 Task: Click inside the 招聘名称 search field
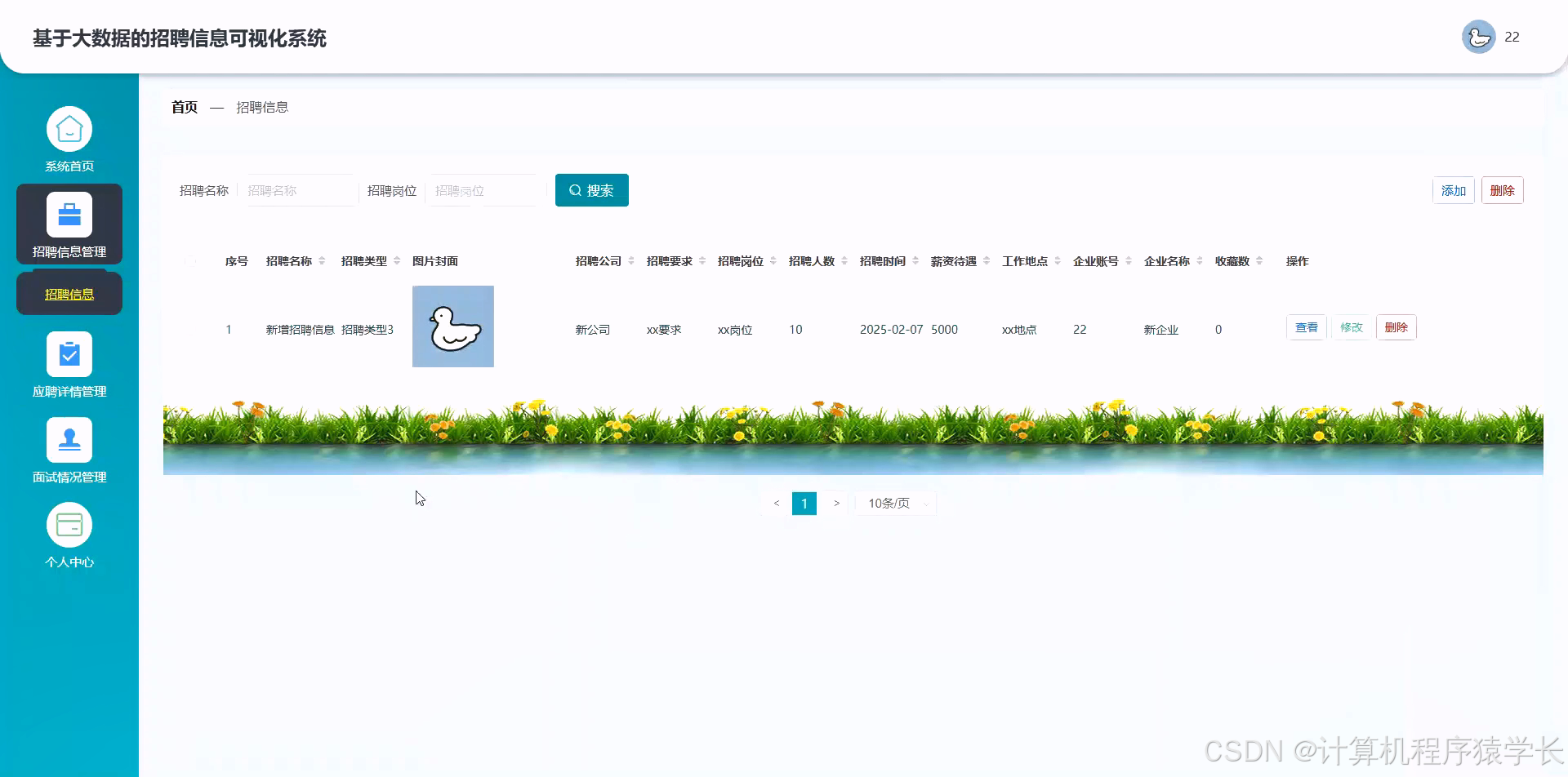click(301, 190)
